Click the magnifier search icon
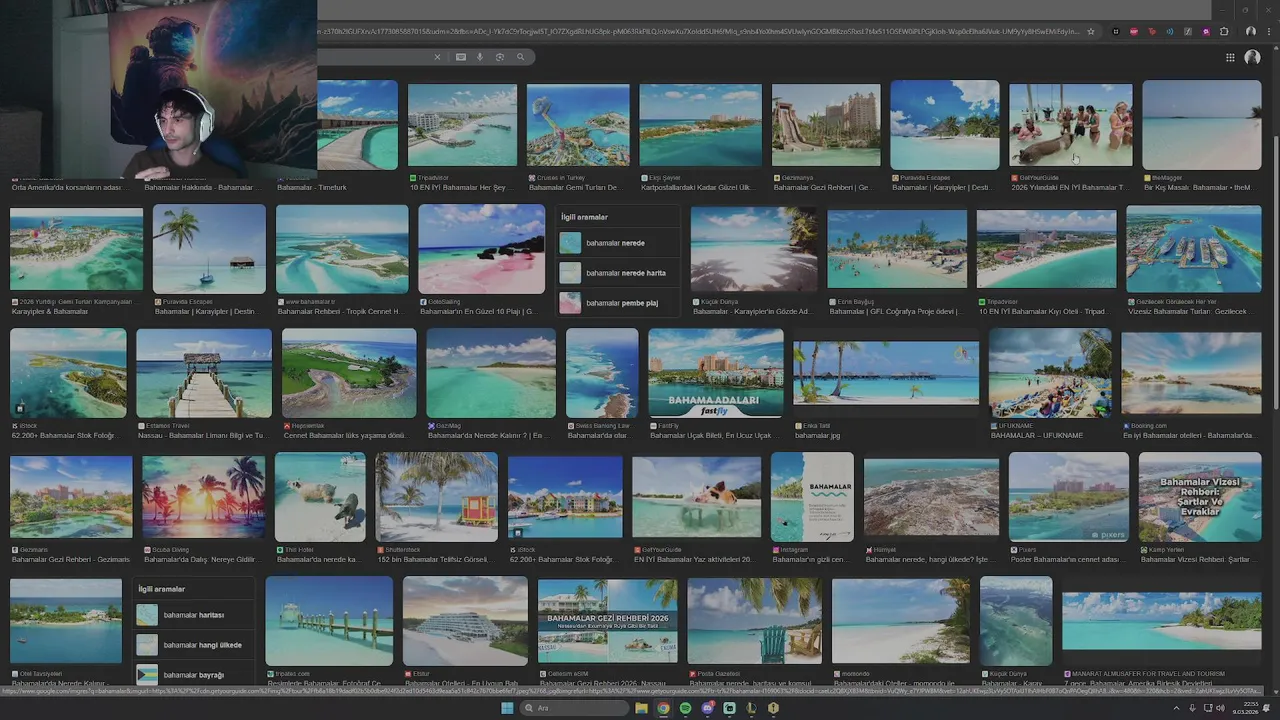1280x720 pixels. 520,57
